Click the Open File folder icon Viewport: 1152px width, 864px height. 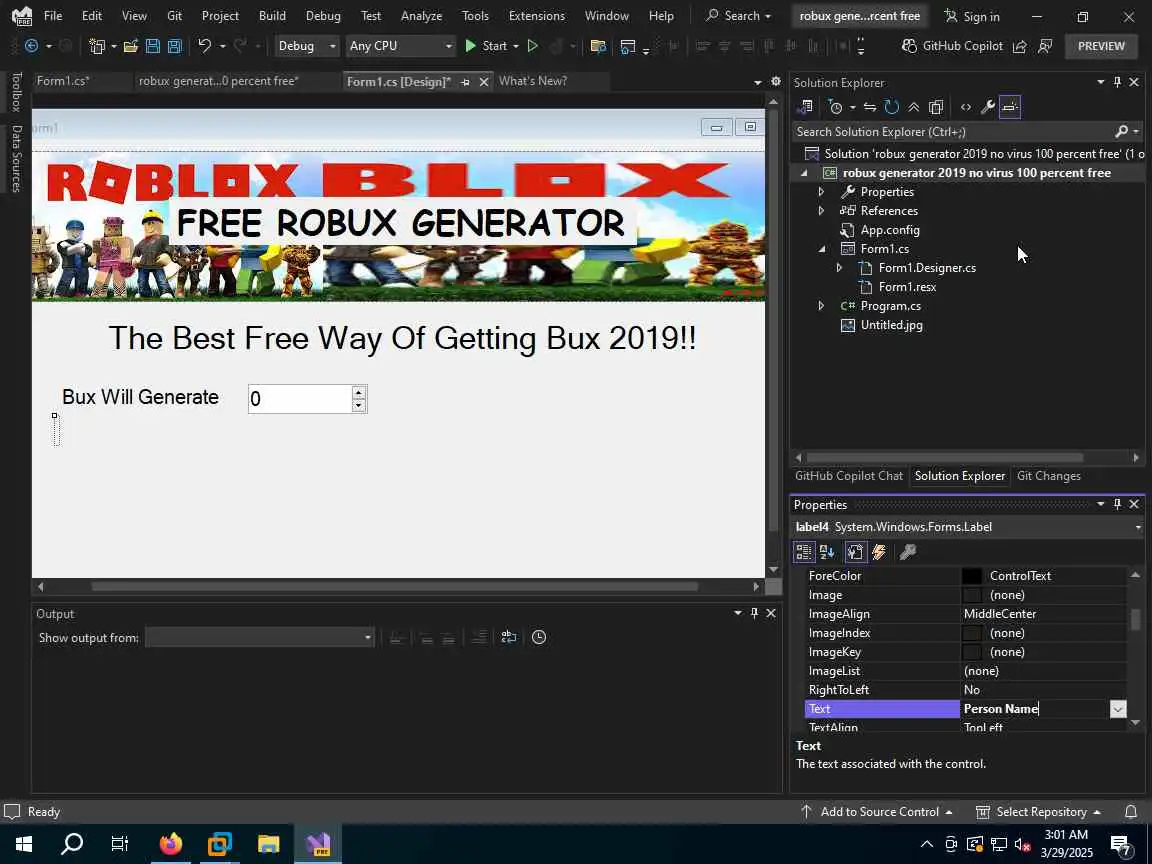[131, 46]
